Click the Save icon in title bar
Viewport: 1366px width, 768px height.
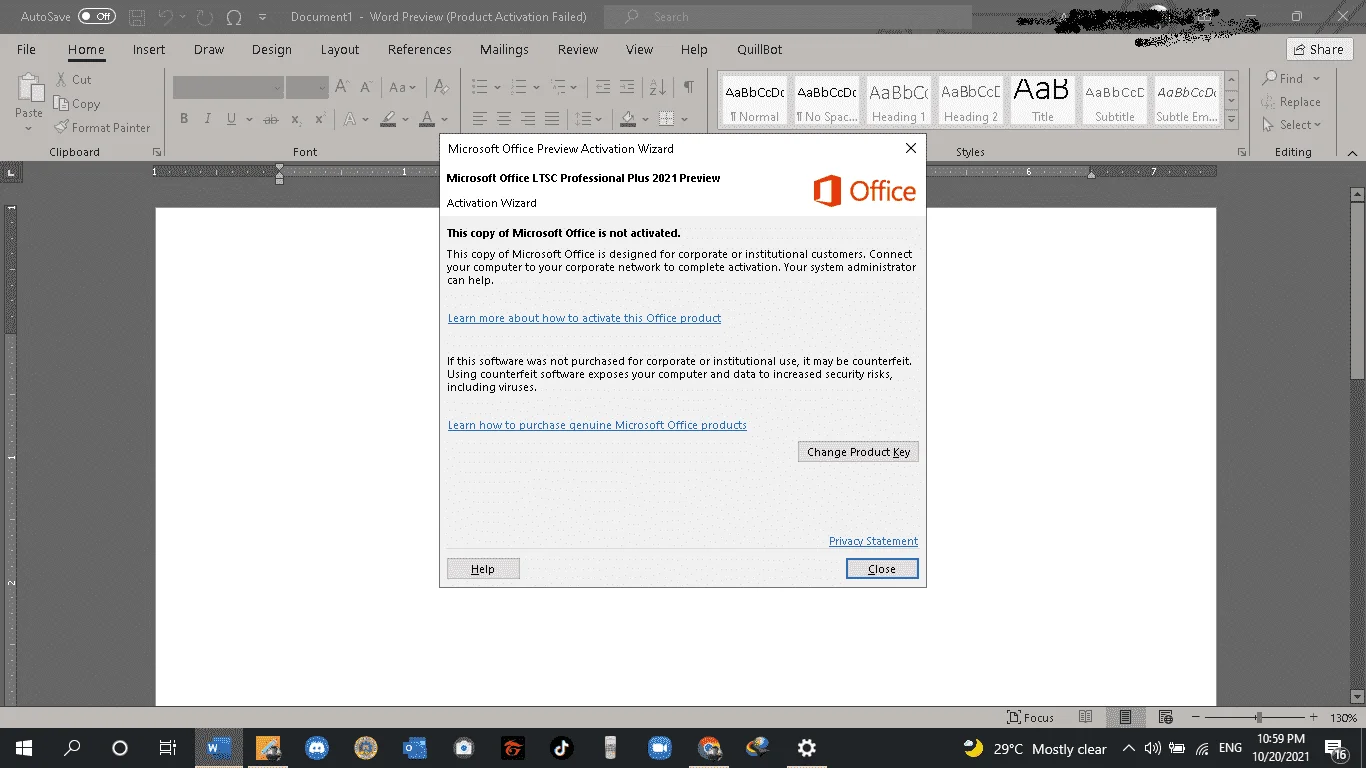[x=137, y=17]
